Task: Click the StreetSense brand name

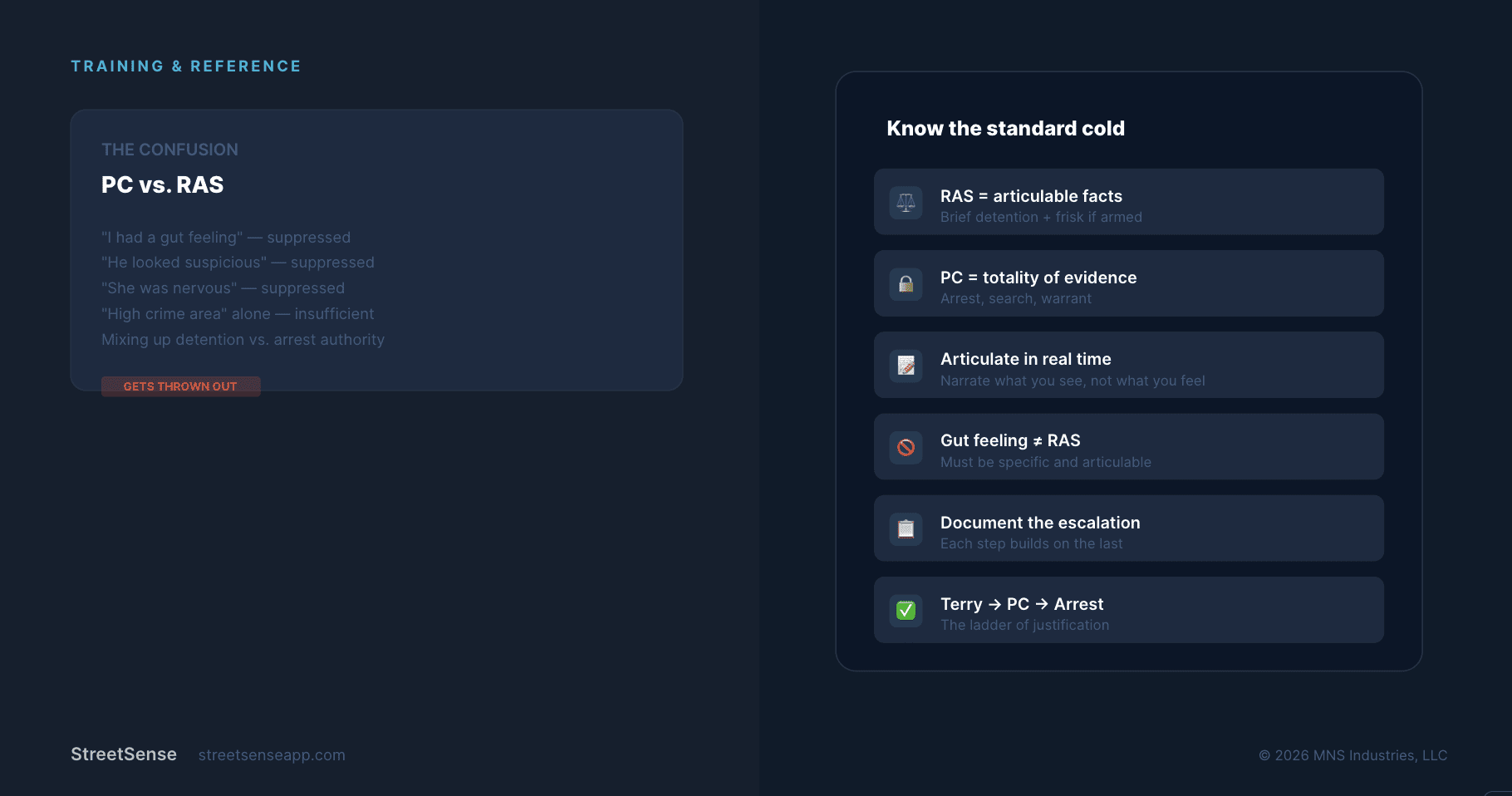Action: [124, 754]
